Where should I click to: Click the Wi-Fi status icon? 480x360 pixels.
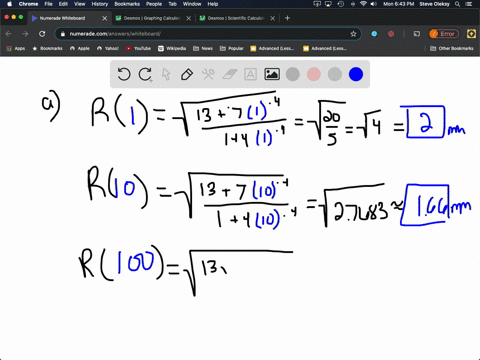click(363, 4)
